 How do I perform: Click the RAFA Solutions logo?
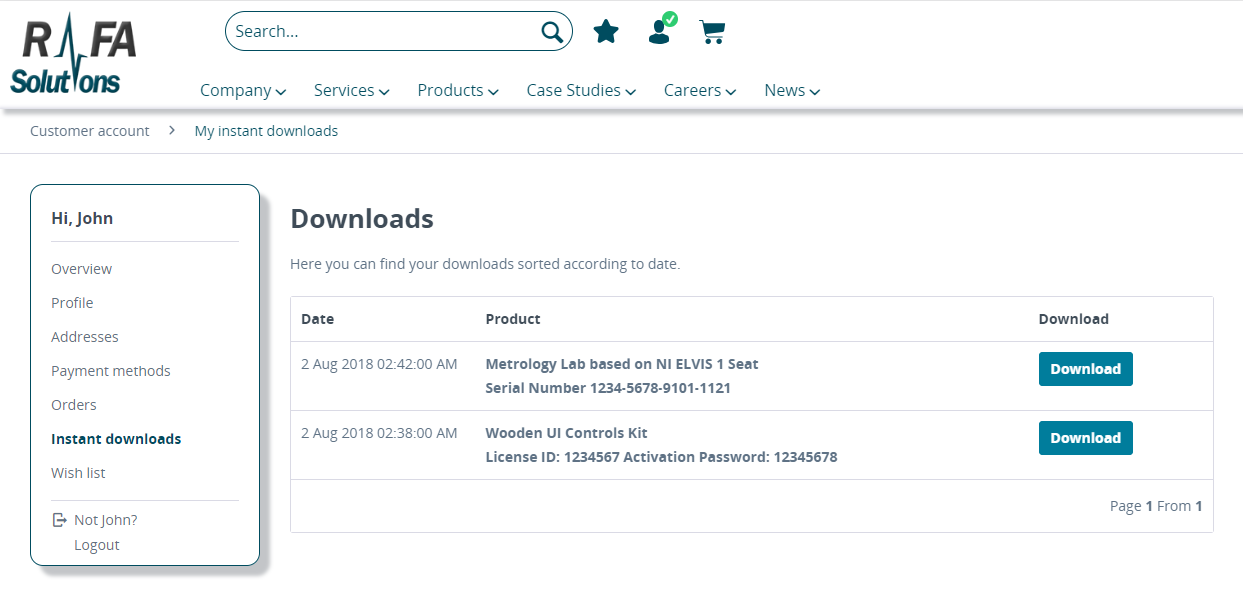(72, 52)
